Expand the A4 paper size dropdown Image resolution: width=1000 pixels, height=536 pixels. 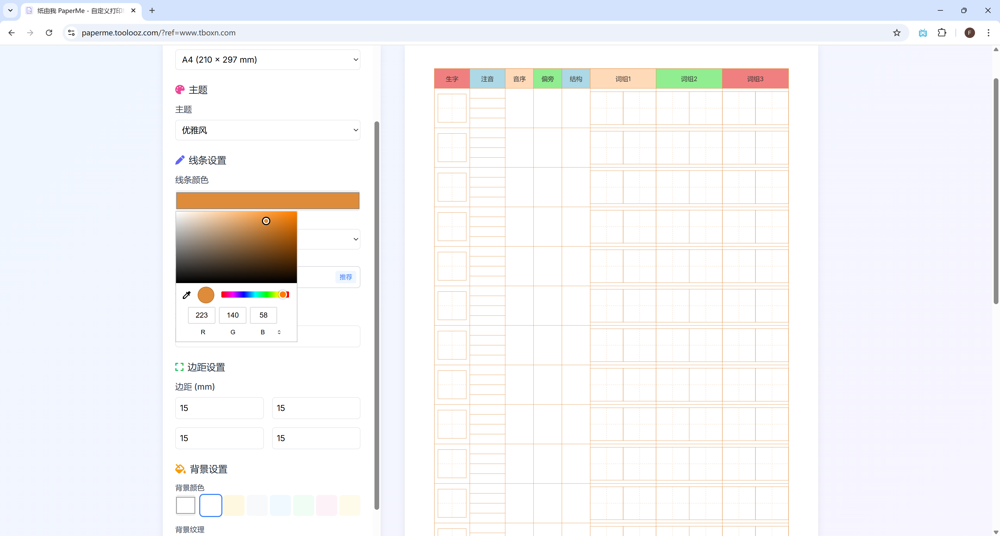pos(267,60)
